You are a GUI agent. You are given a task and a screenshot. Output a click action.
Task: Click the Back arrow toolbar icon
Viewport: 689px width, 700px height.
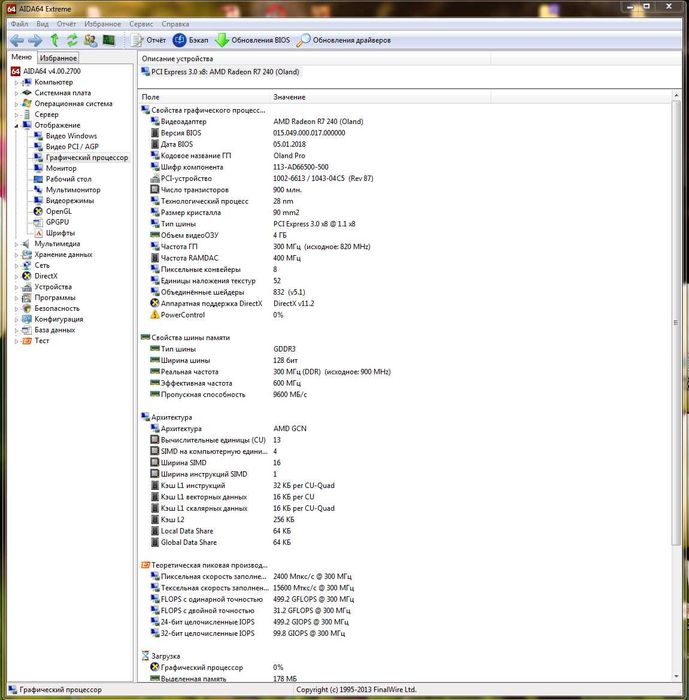point(17,41)
